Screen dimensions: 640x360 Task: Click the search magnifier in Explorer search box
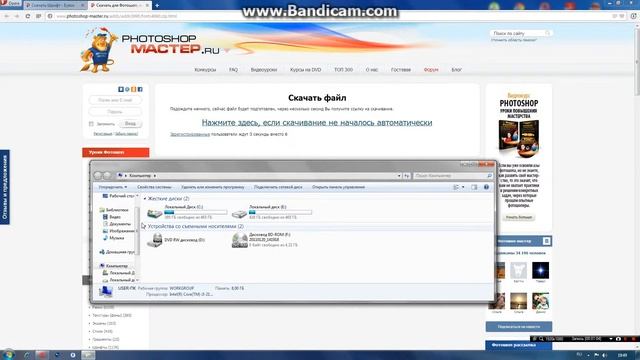point(489,176)
